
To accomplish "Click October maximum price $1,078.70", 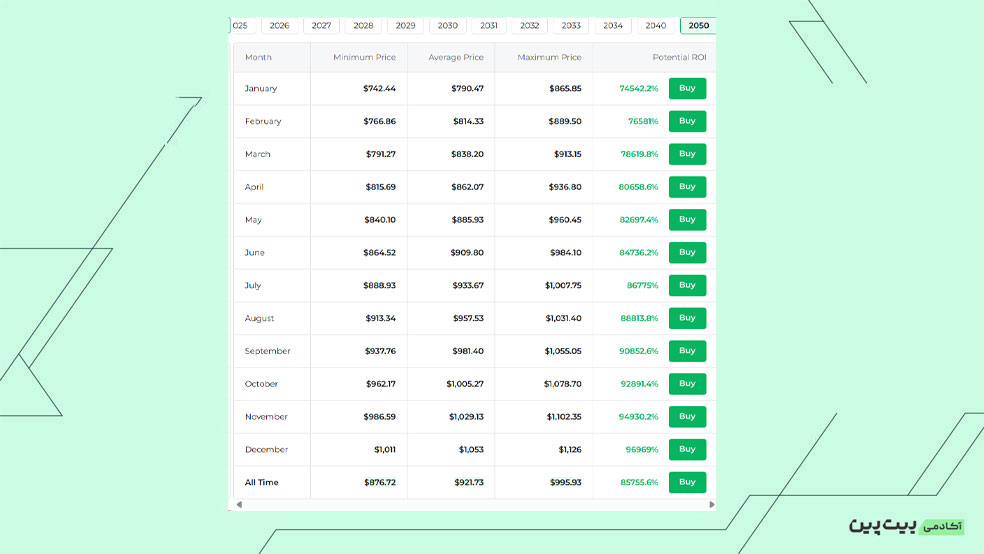I will coord(563,384).
